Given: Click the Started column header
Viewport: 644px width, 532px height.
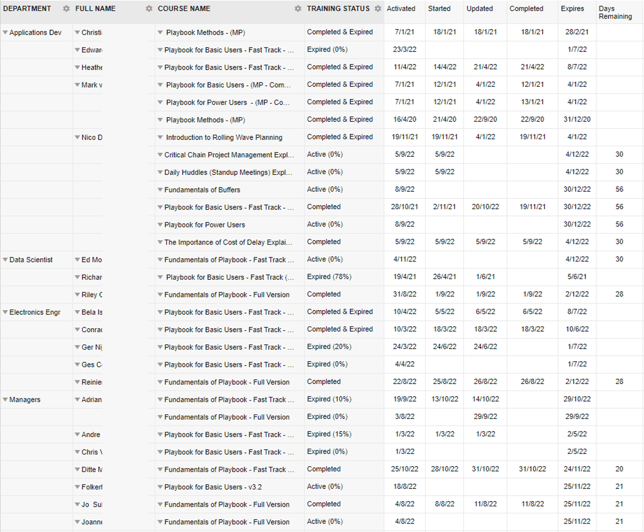Looking at the screenshot, I should (439, 9).
